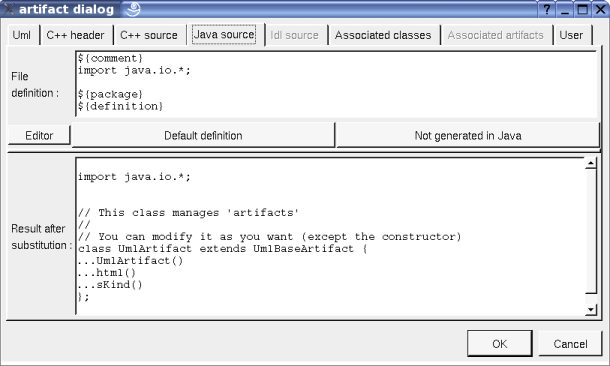Click Not generated in Java button
The width and height of the screenshot is (610, 366).
[468, 135]
